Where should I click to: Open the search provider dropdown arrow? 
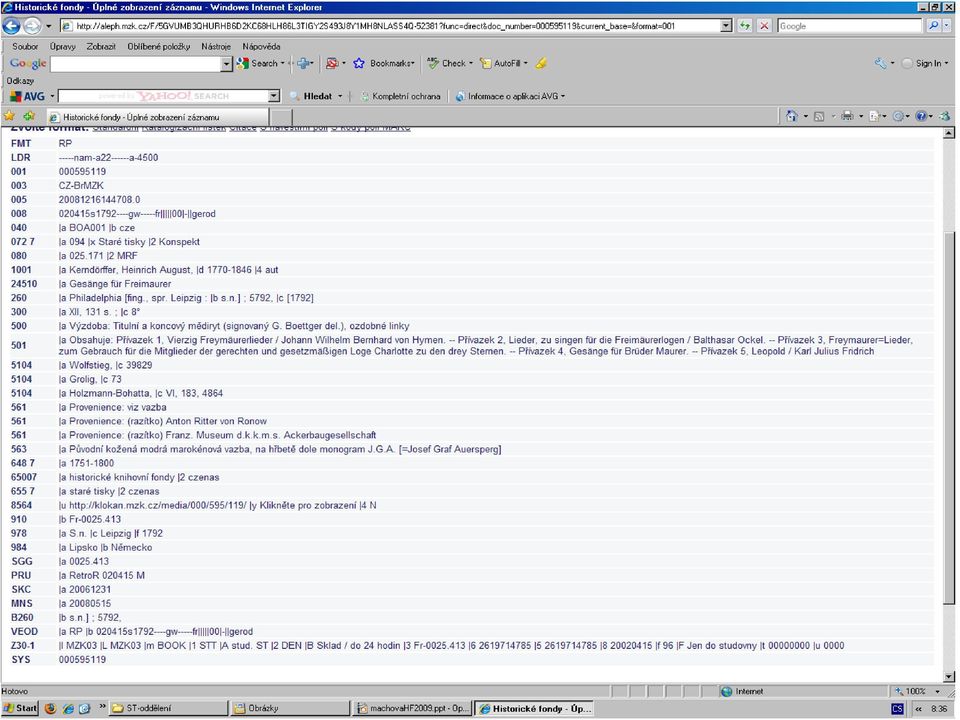pos(947,26)
